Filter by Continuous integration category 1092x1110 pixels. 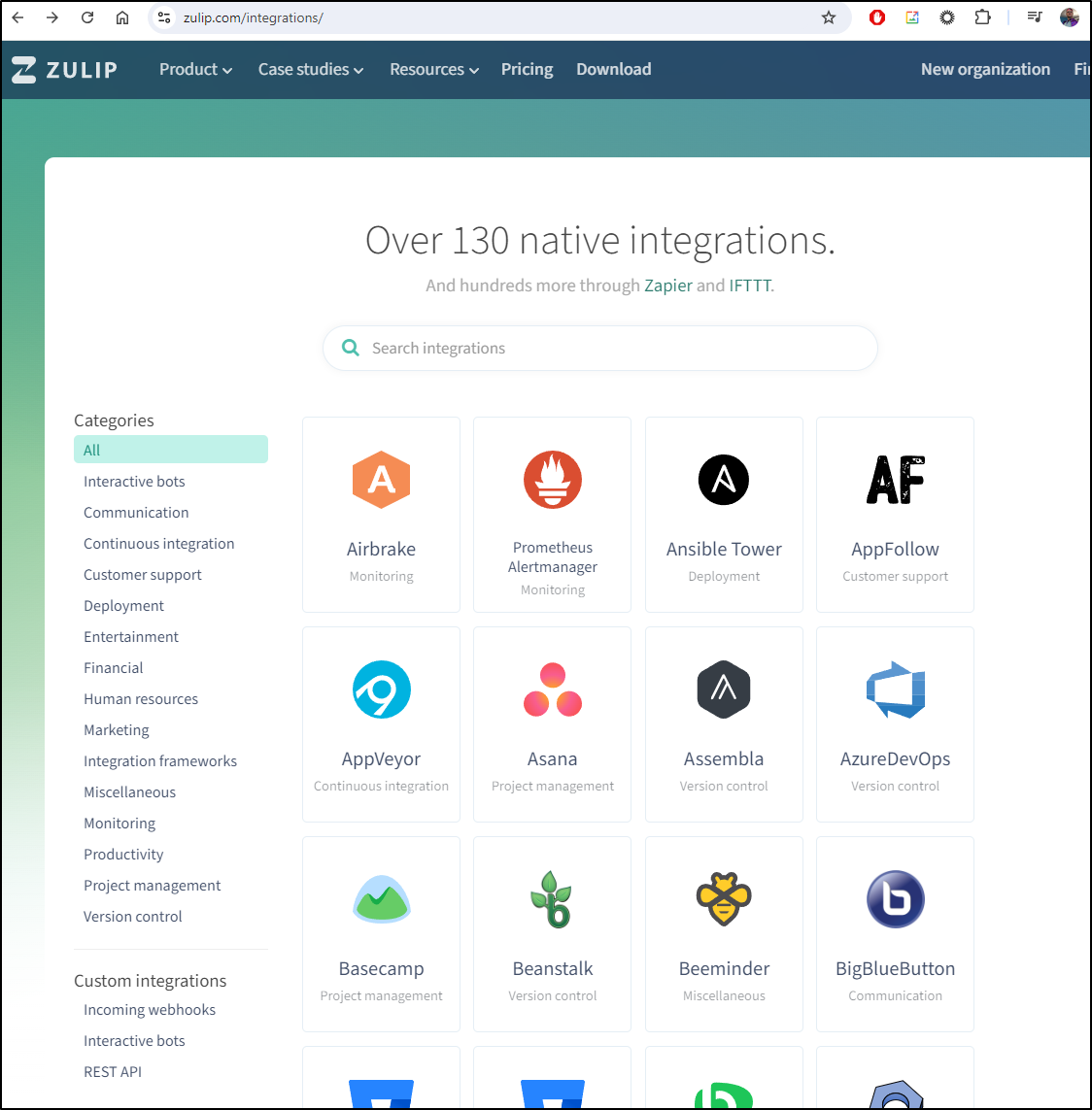[158, 544]
